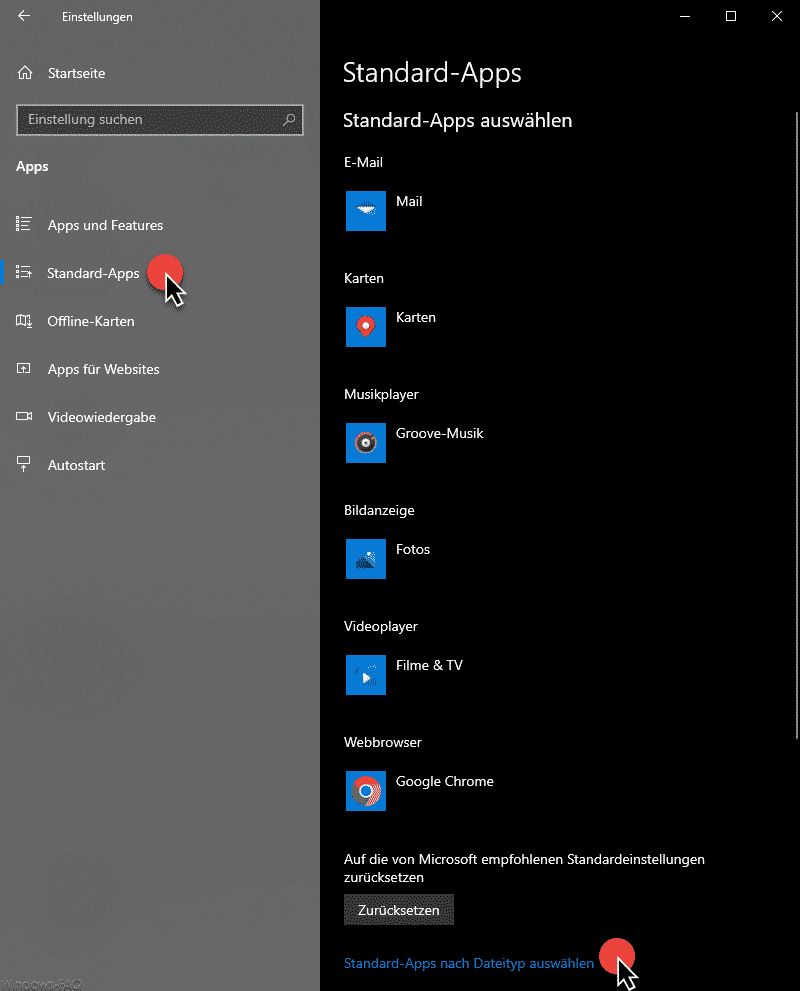Image resolution: width=800 pixels, height=991 pixels.
Task: Click the Bildanzeige section label
Action: pyautogui.click(x=379, y=511)
